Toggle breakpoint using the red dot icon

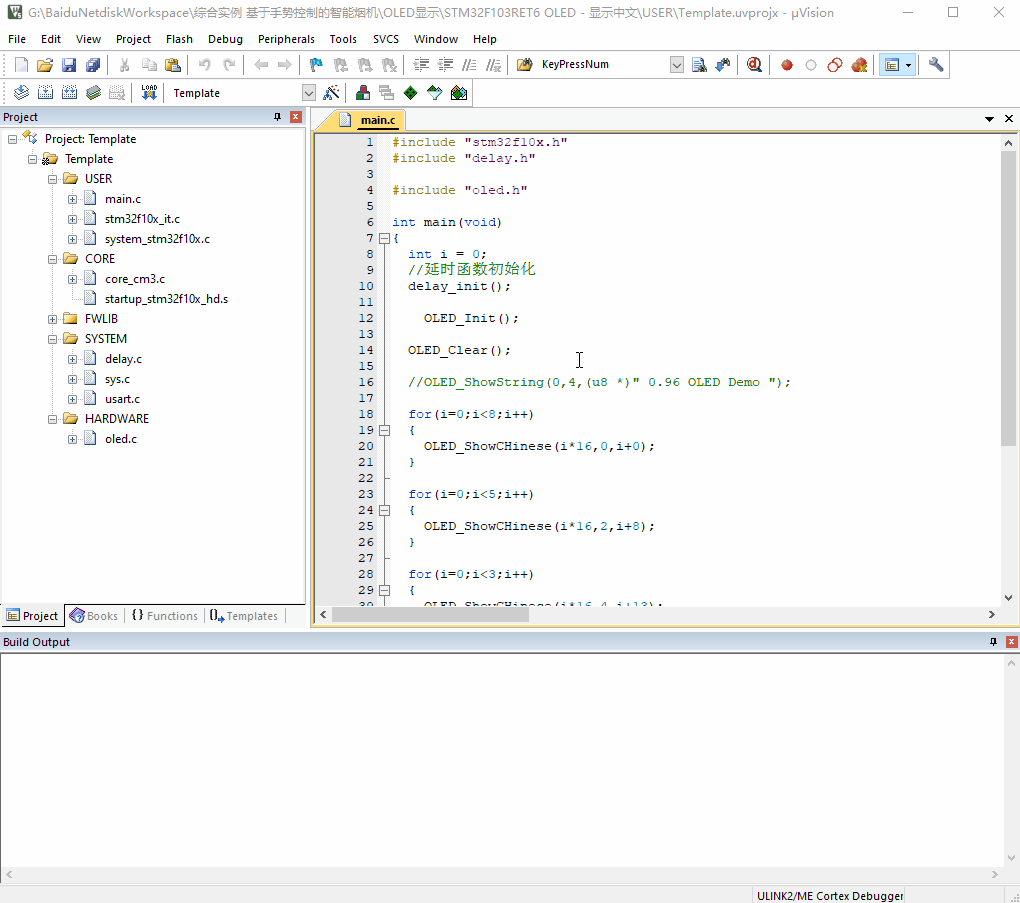tap(787, 65)
